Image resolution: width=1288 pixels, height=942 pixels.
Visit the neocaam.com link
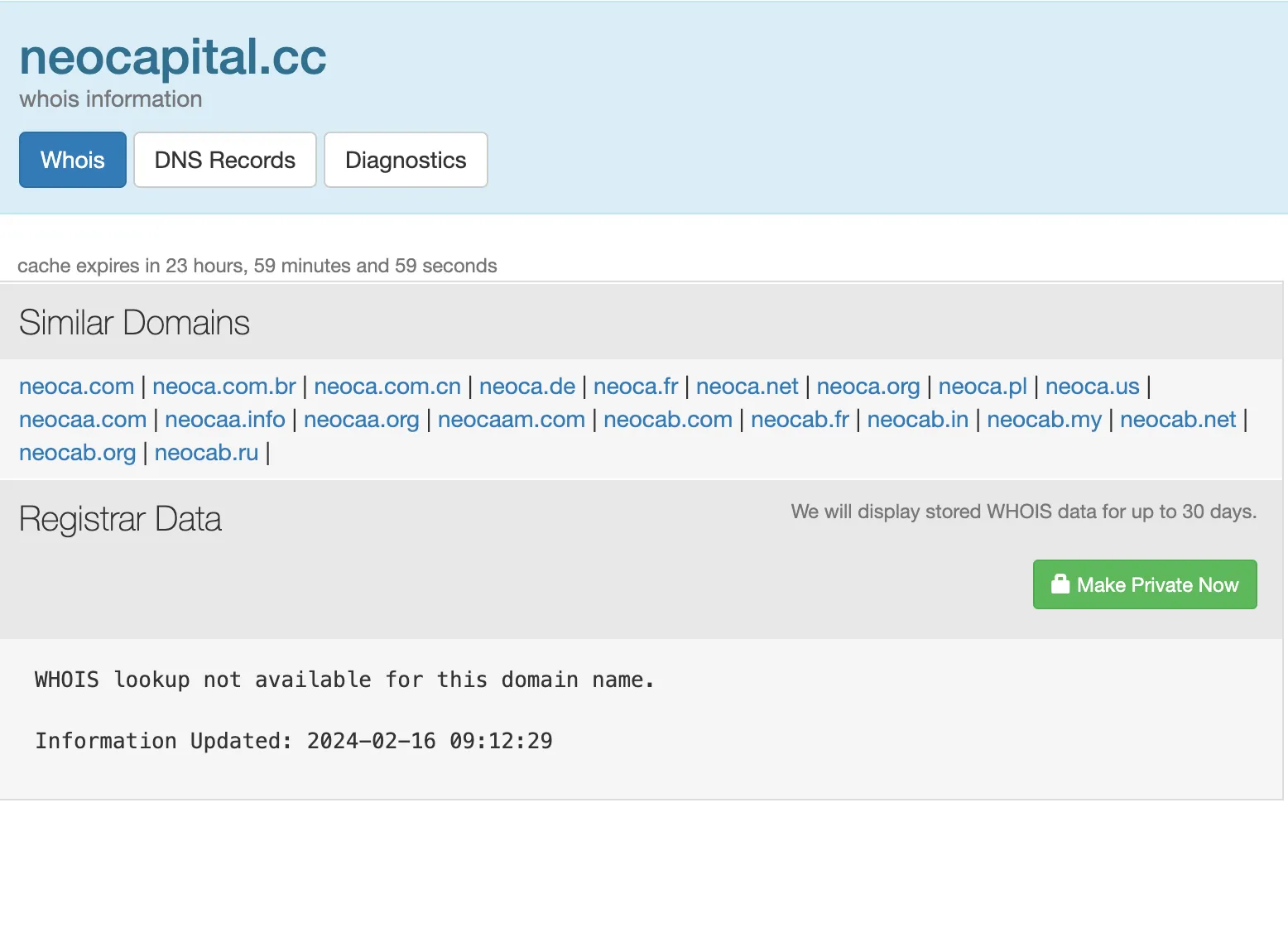tap(512, 420)
